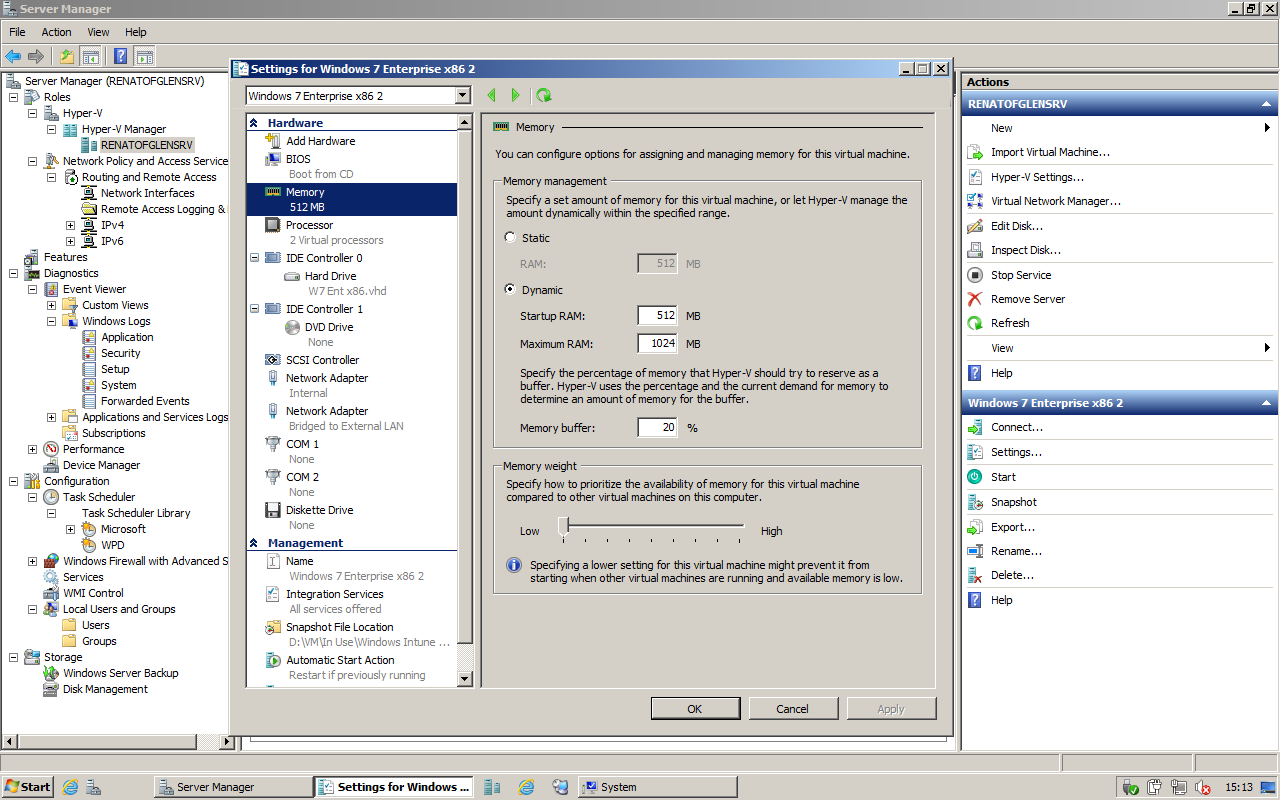1280x800 pixels.
Task: Click Edit Disk action
Action: click(x=1016, y=226)
